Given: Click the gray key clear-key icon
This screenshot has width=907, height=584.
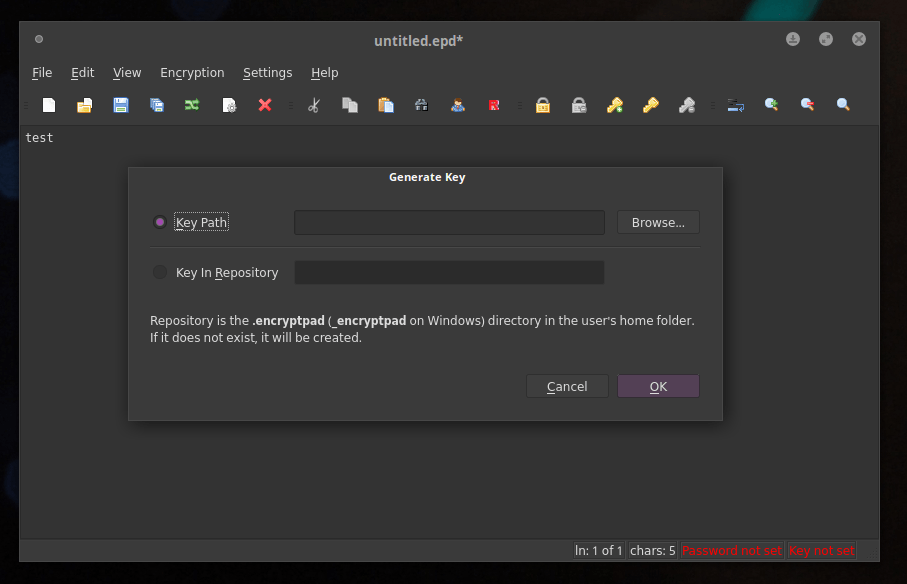Looking at the screenshot, I should (687, 105).
